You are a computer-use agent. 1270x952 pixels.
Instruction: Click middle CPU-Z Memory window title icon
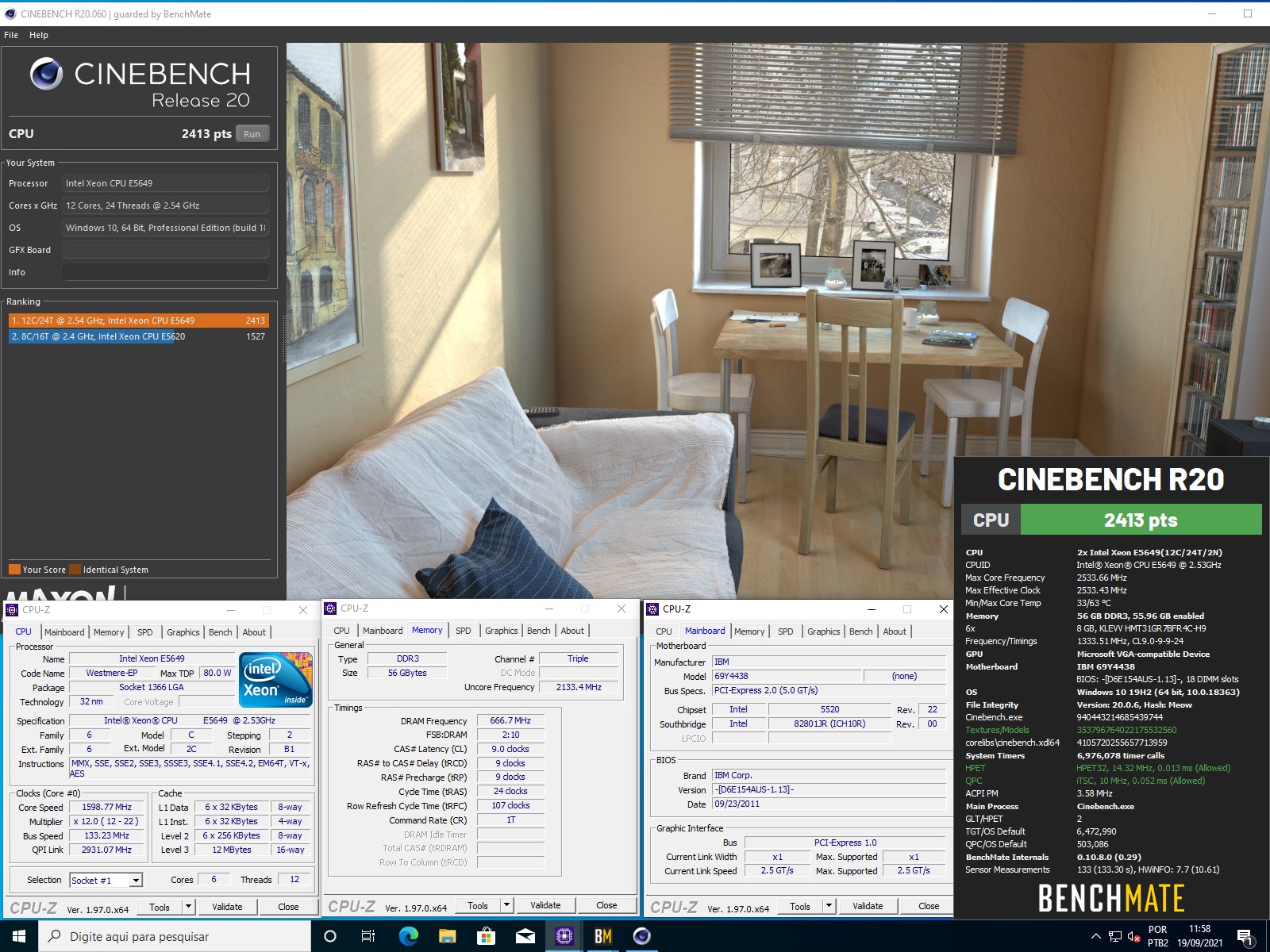tap(330, 608)
